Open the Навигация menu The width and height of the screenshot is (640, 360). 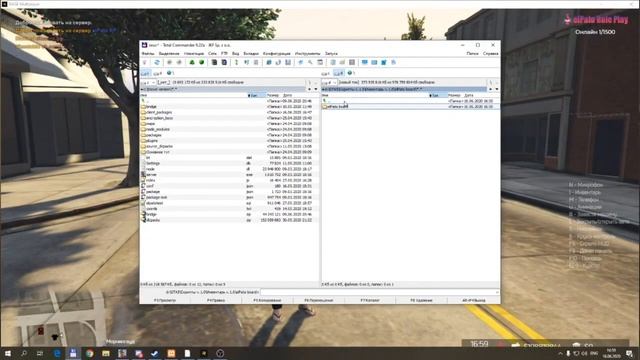[194, 53]
